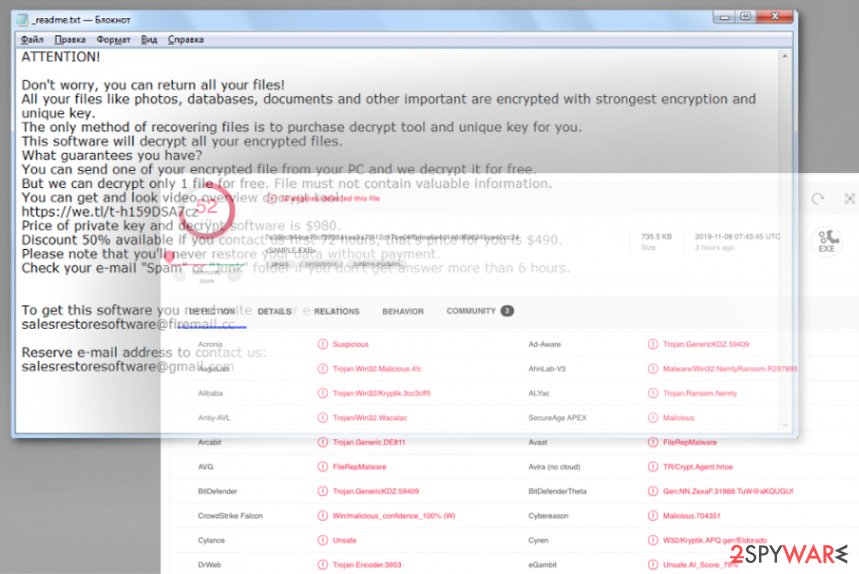This screenshot has width=859, height=574.
Task: Click the alert icon in the AVG row
Action: [323, 467]
